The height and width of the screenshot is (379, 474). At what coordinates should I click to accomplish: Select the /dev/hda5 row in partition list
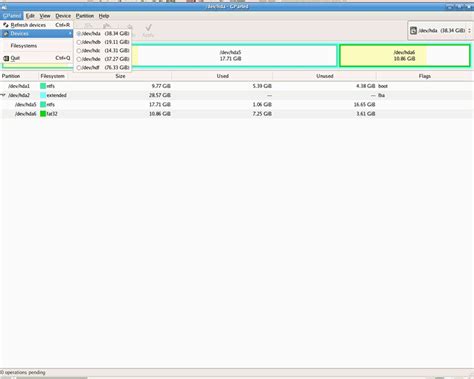pos(237,104)
